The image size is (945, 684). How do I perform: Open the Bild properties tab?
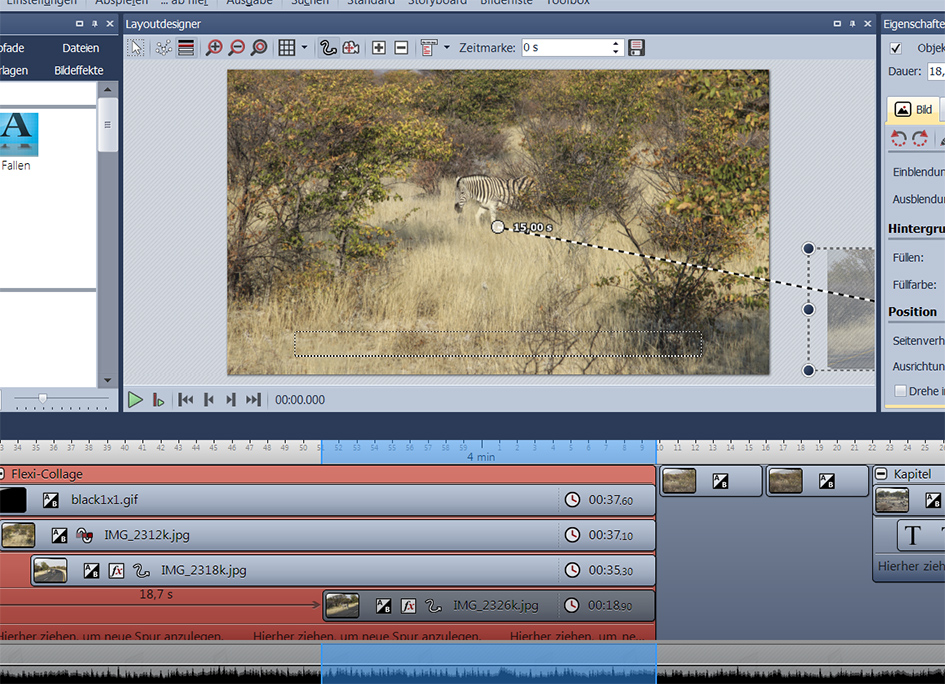[x=913, y=110]
